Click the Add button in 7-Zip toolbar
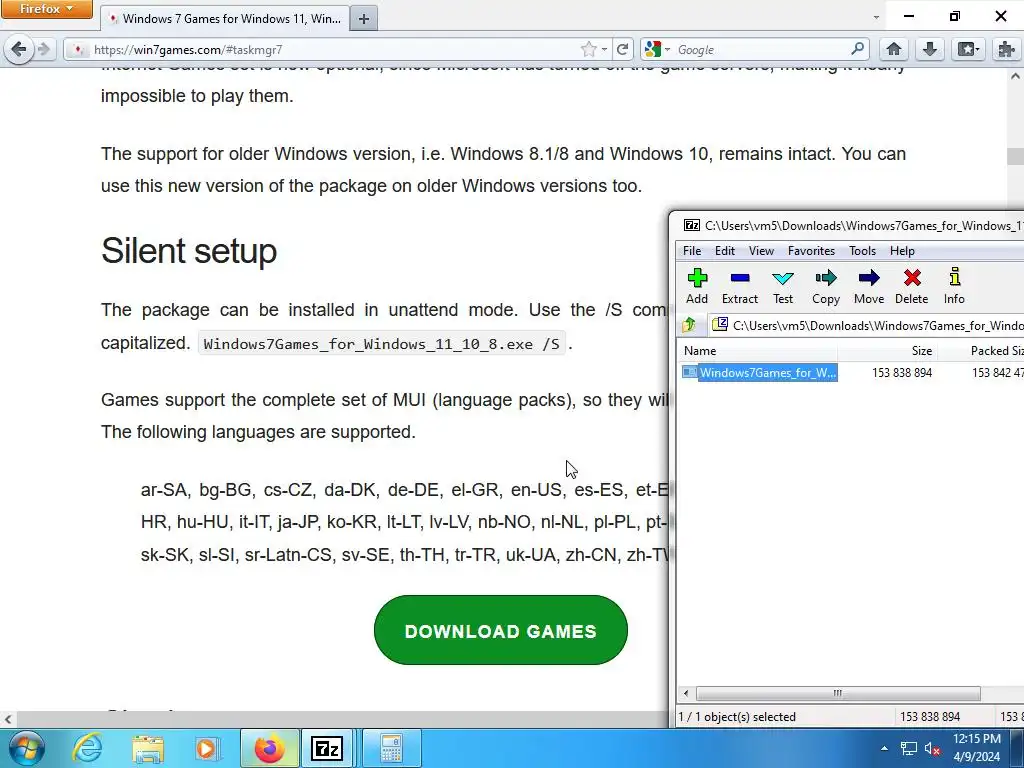The height and width of the screenshot is (768, 1024). (x=697, y=286)
